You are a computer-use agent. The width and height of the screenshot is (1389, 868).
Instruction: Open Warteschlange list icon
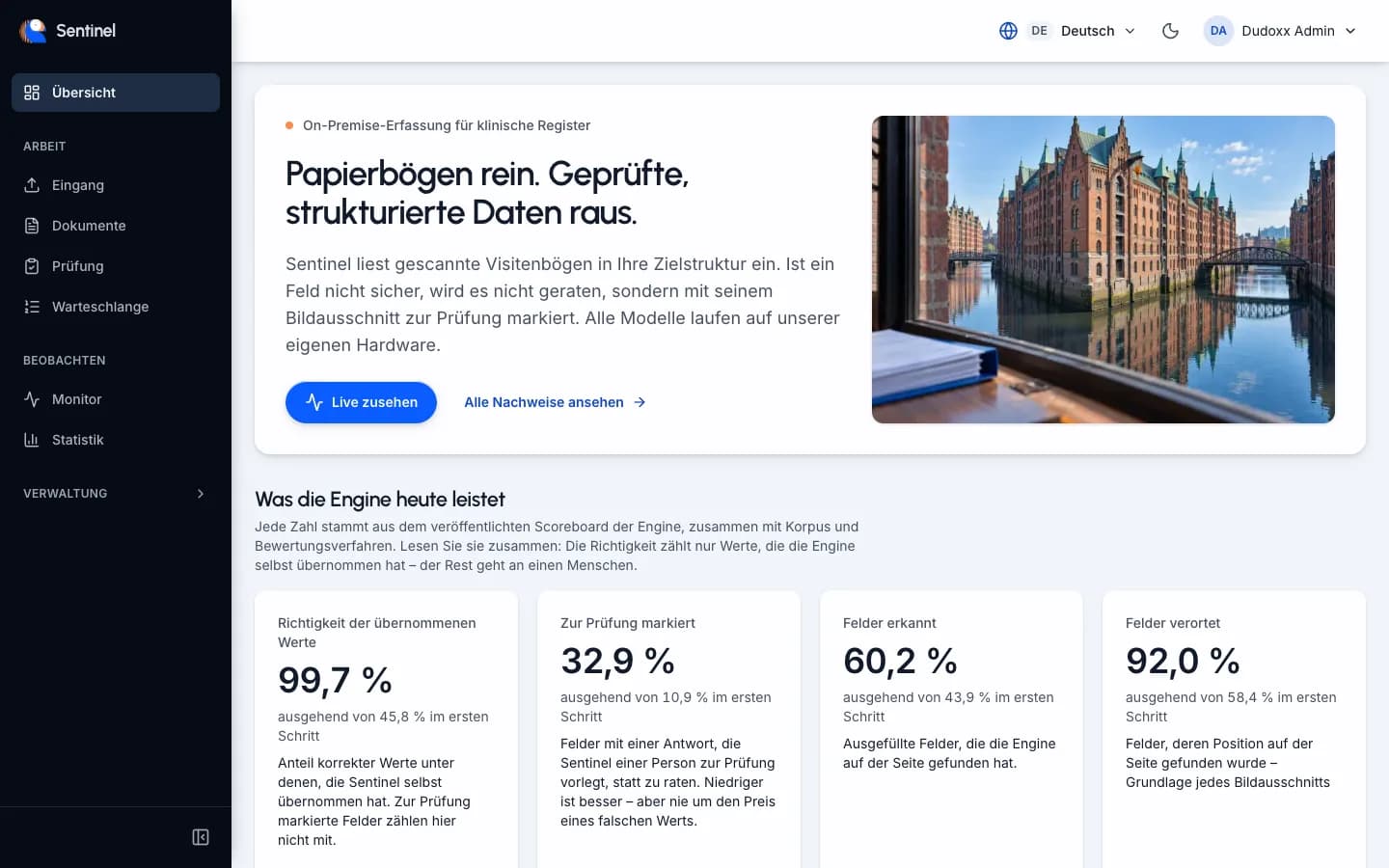click(x=32, y=307)
